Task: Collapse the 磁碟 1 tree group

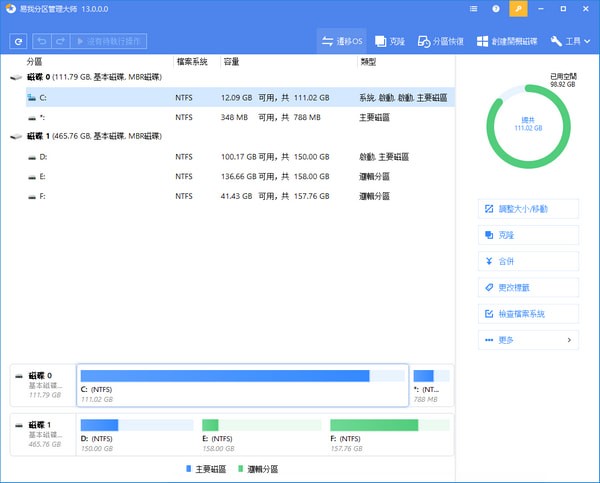Action: (x=15, y=136)
